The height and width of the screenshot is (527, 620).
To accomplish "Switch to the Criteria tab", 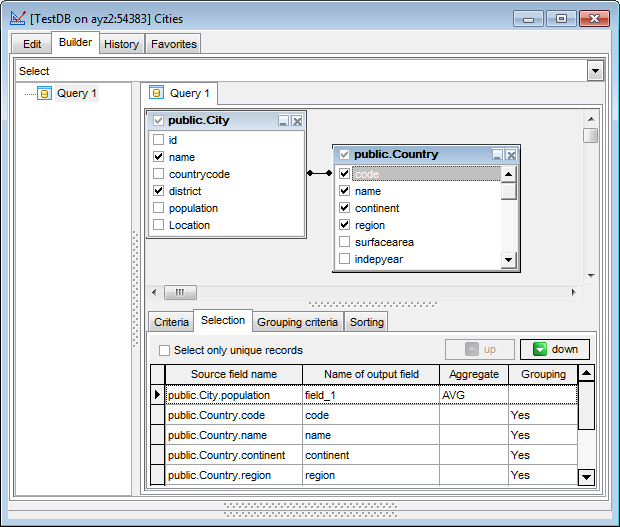I will click(171, 322).
